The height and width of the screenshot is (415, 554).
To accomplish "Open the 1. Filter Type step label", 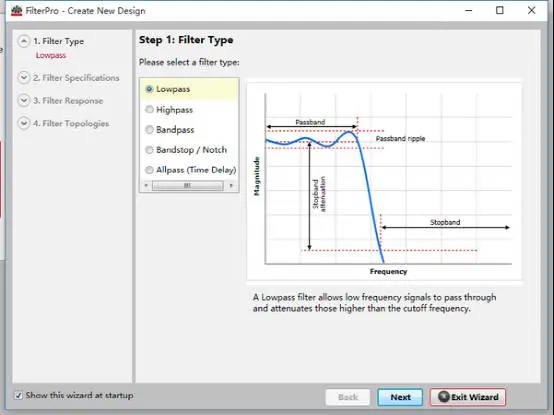I will pos(59,41).
